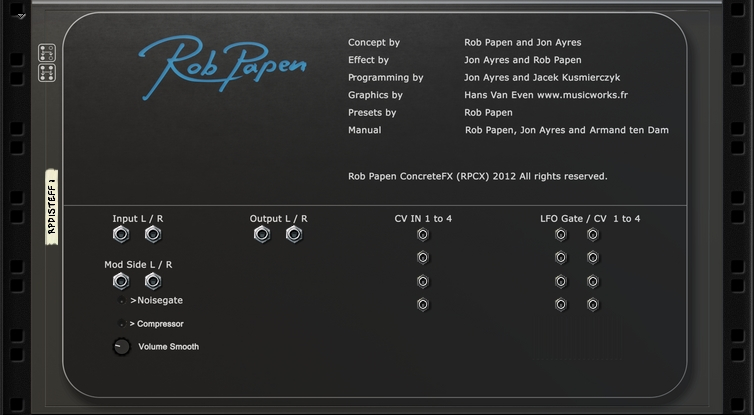Click the LFO 2 CV output jack
The image size is (754, 415).
[593, 258]
